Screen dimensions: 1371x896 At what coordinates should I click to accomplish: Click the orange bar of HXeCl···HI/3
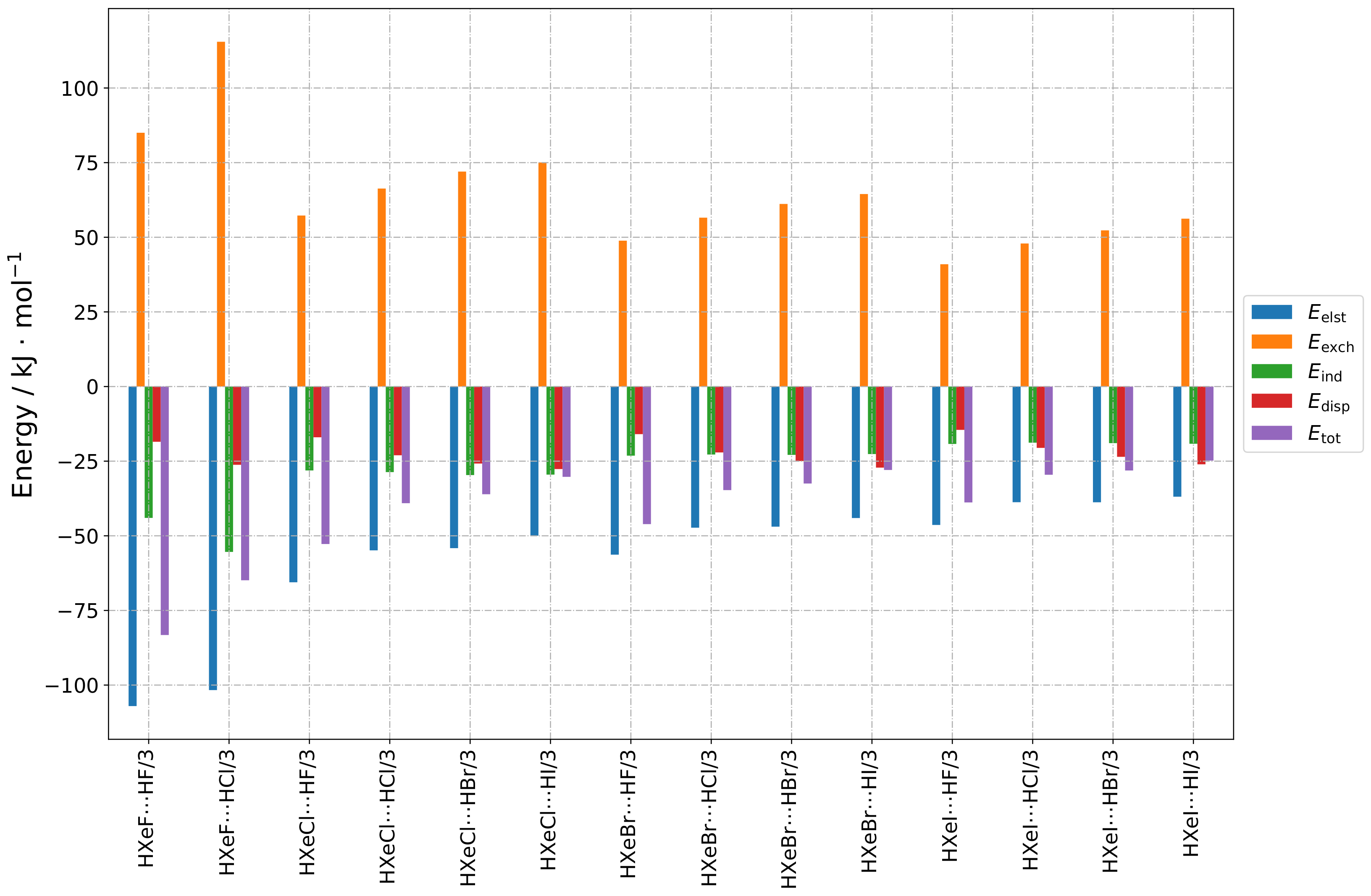pyautogui.click(x=542, y=274)
